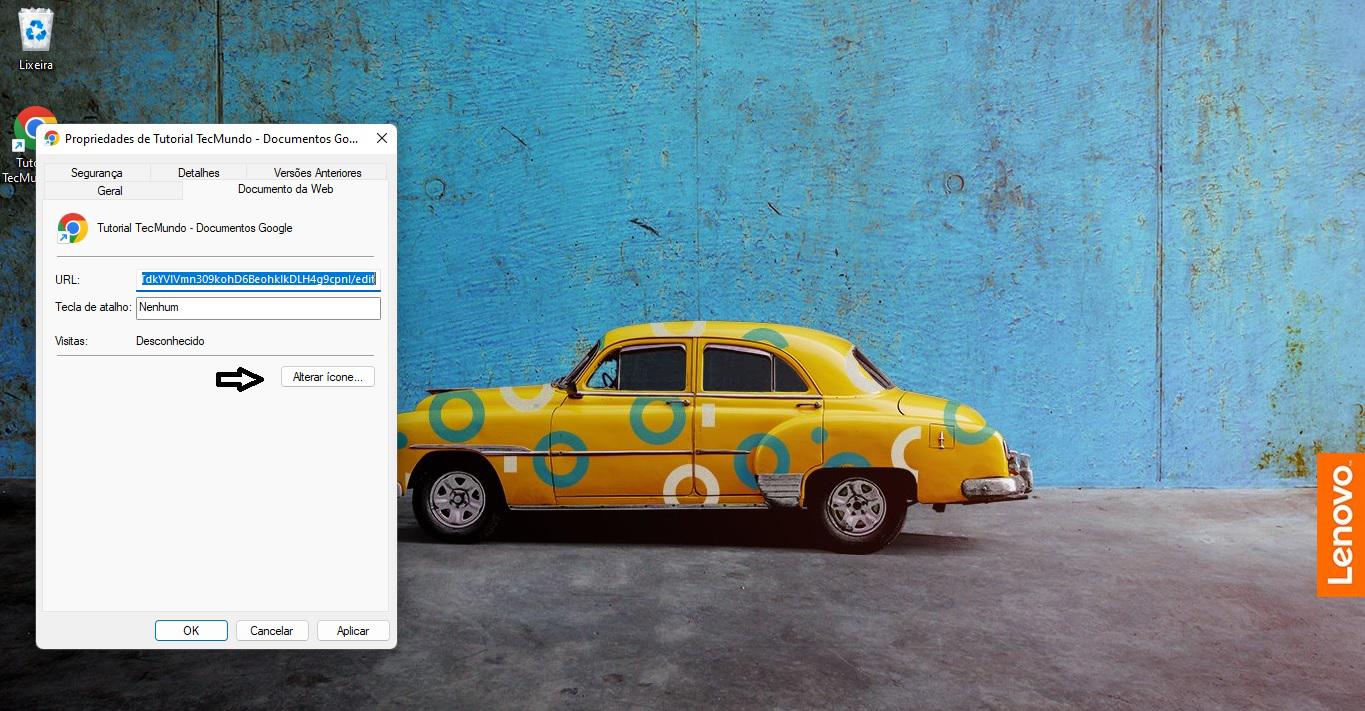This screenshot has width=1365, height=711.
Task: Click the Desconhecido value next to Visitas
Action: pyautogui.click(x=170, y=341)
